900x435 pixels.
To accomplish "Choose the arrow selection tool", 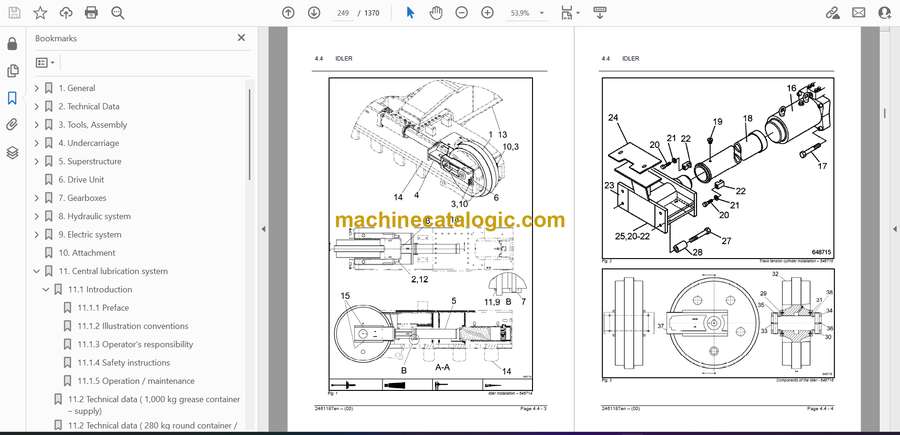I will coord(410,13).
